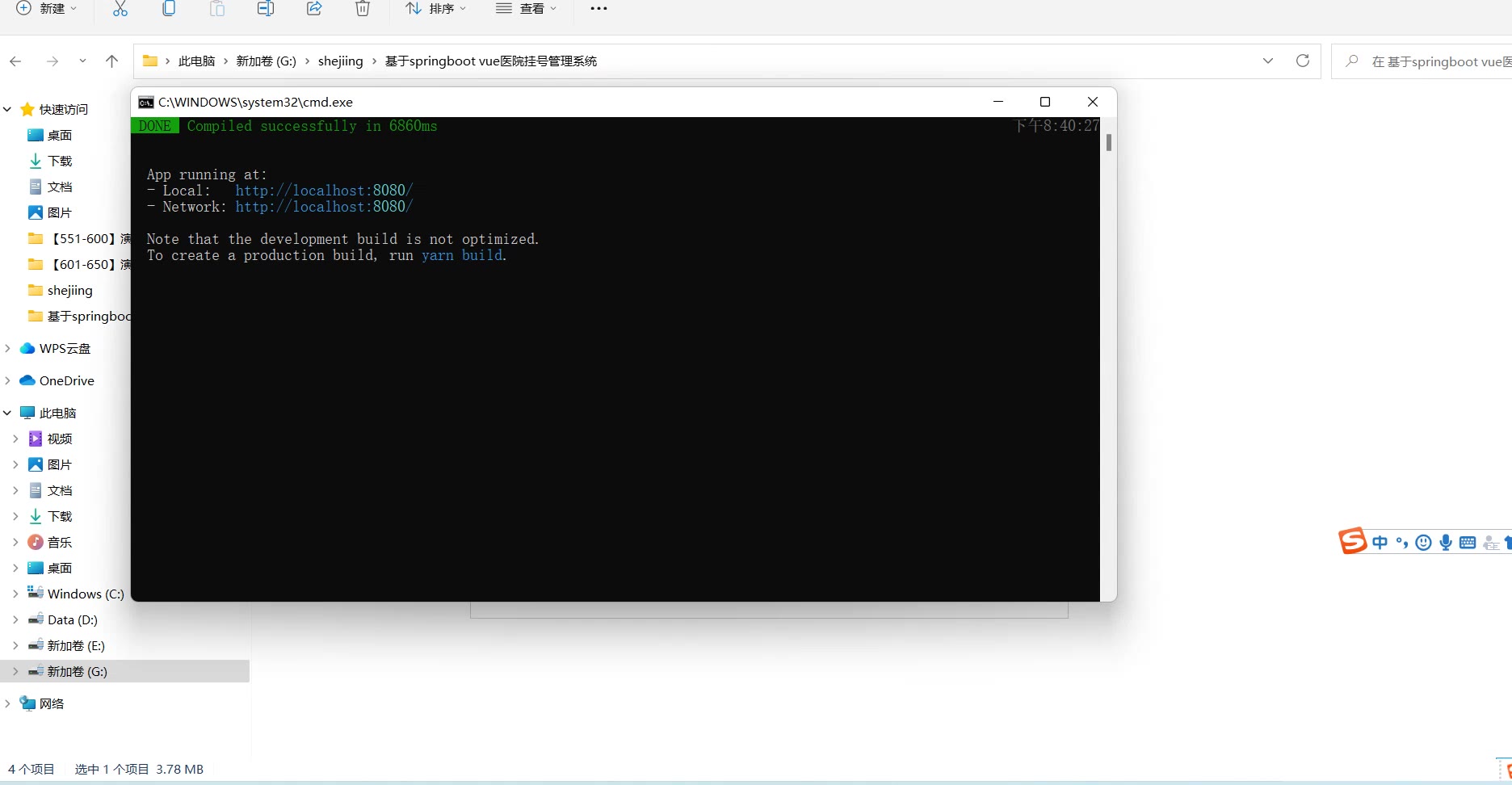1512x785 pixels.
Task: Click the Delete trash icon
Action: tap(363, 9)
